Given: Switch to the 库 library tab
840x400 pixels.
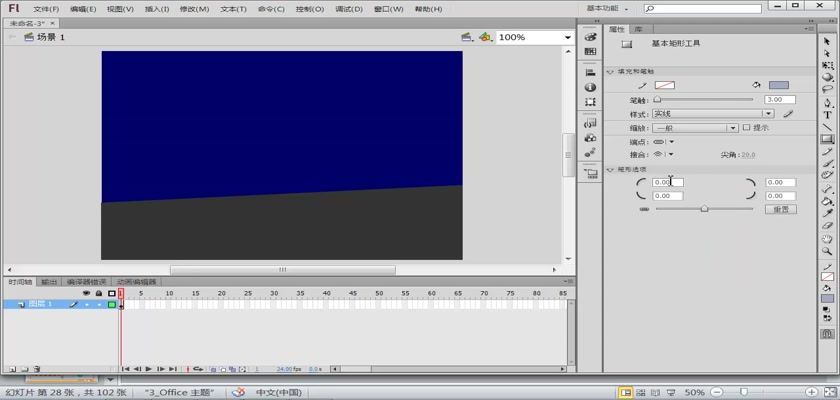Looking at the screenshot, I should (638, 29).
